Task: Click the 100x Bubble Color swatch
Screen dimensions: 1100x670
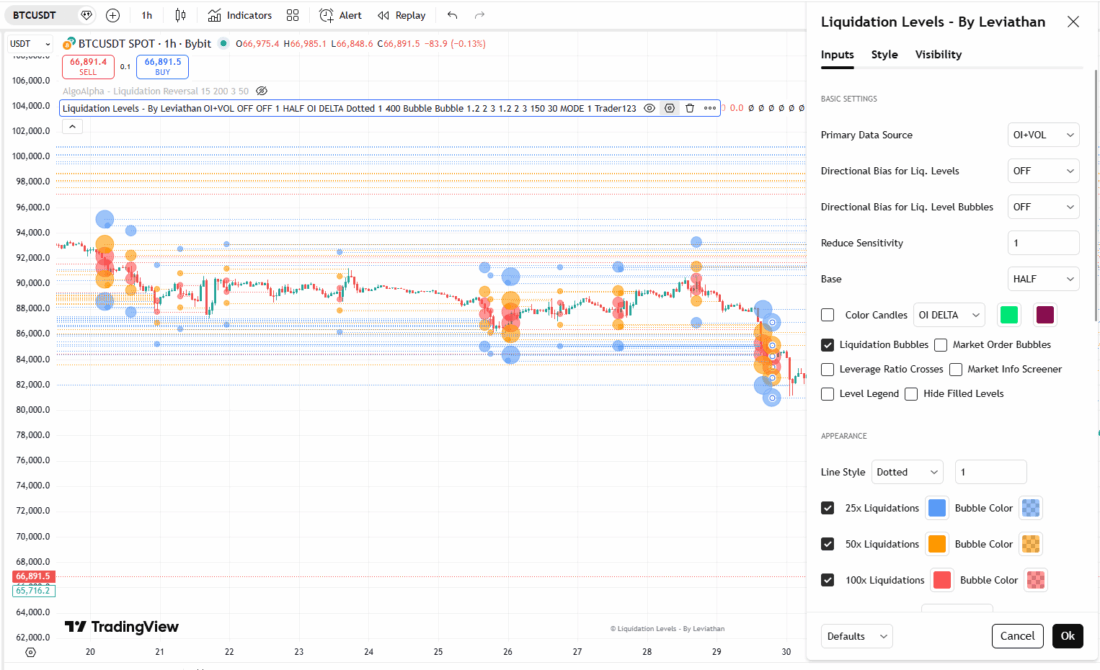Action: click(x=1035, y=580)
